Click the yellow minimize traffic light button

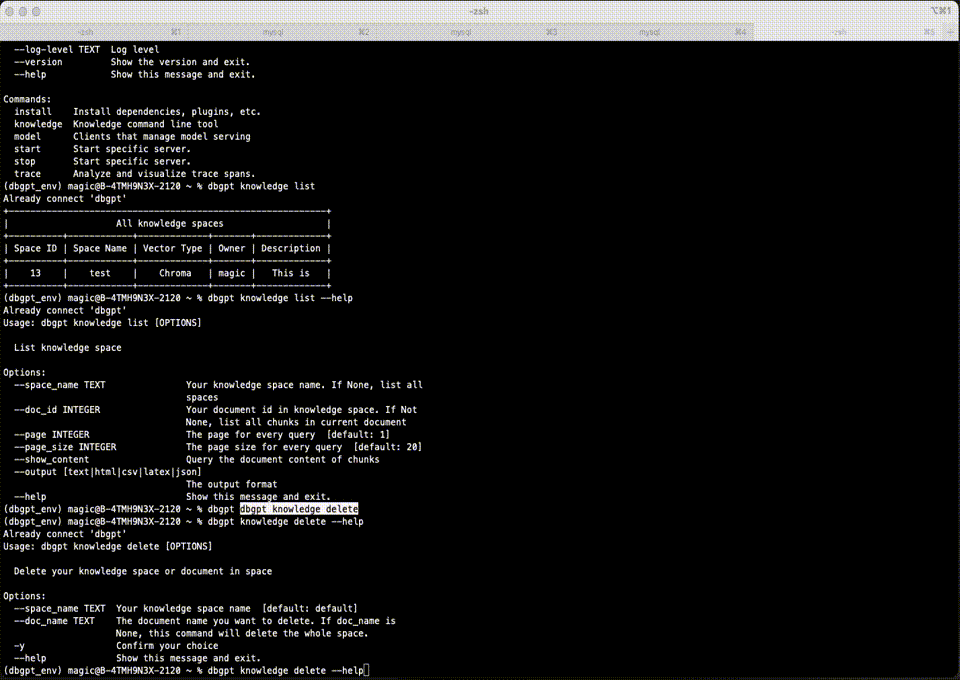[24, 11]
